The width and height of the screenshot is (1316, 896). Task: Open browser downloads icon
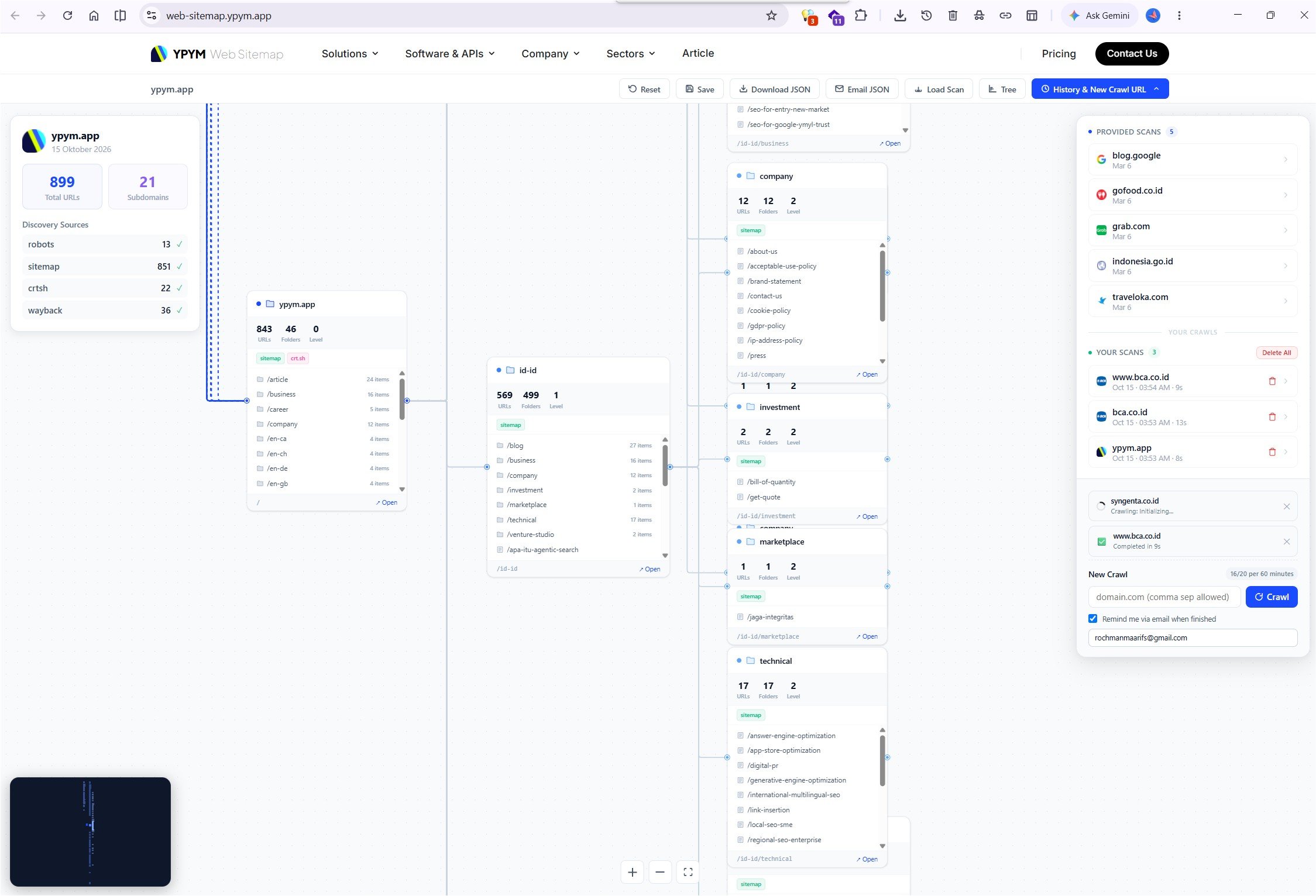pyautogui.click(x=900, y=16)
